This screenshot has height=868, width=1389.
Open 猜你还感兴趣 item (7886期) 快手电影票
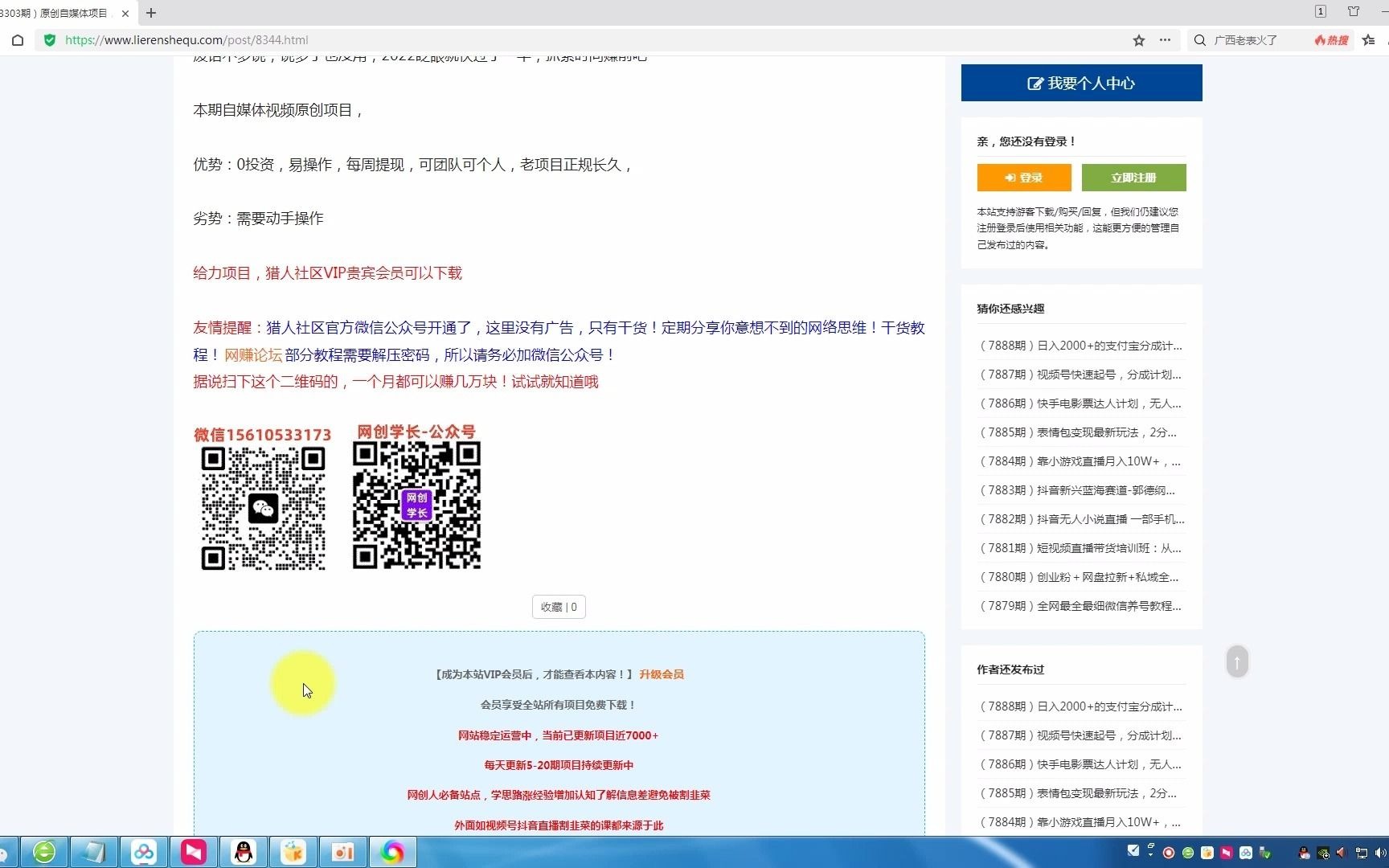pos(1081,403)
